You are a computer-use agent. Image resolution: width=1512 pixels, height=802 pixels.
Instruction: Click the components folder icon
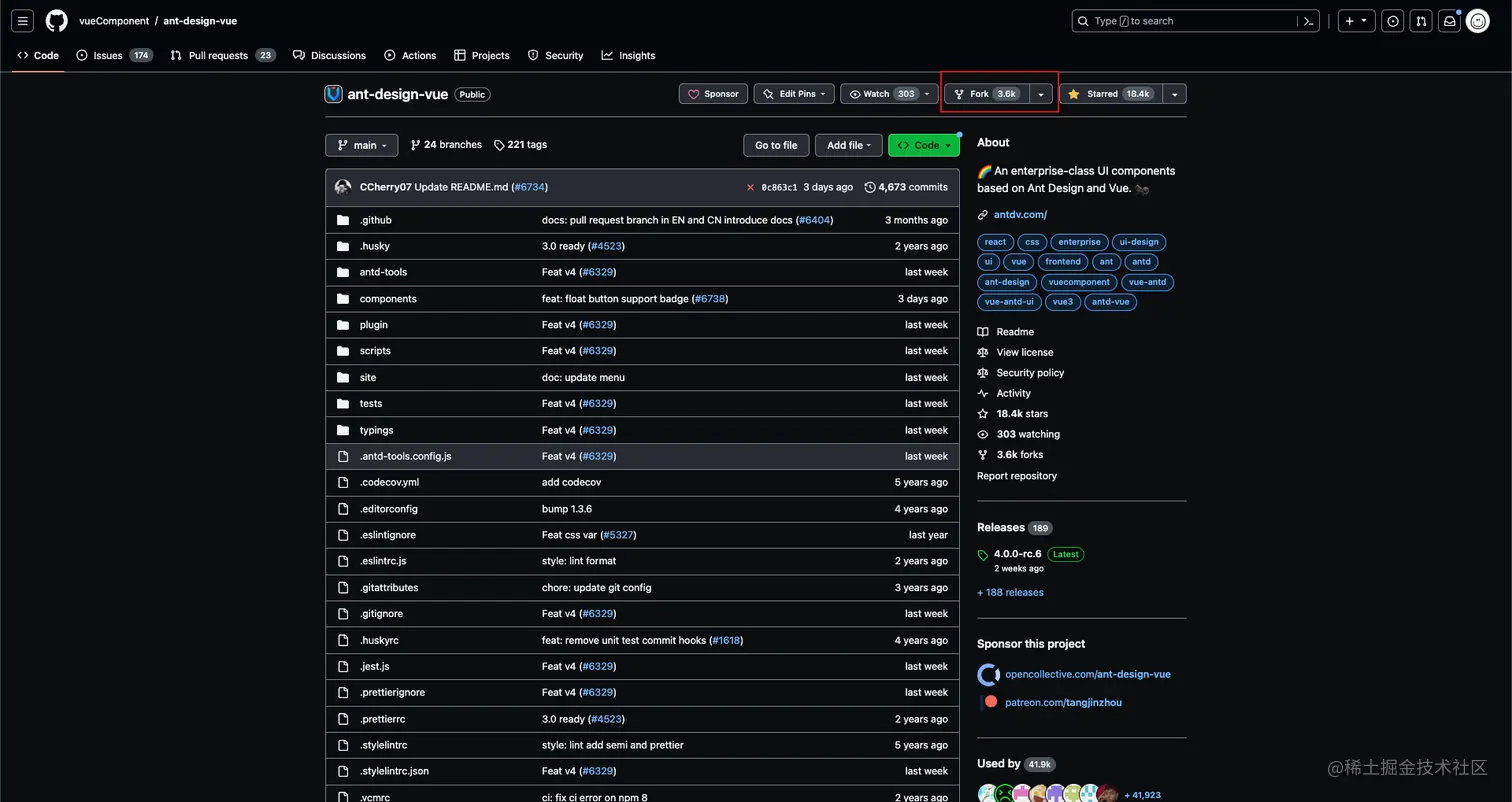pyautogui.click(x=343, y=299)
